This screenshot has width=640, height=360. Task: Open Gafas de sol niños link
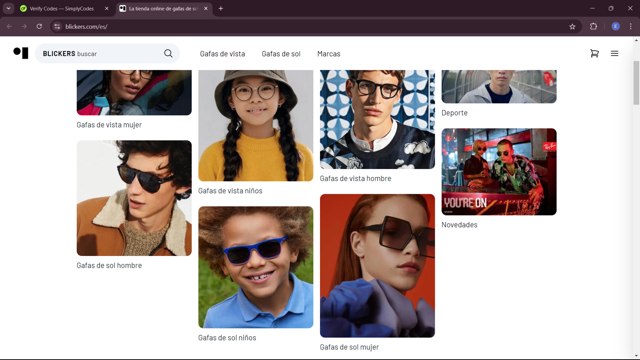[227, 338]
